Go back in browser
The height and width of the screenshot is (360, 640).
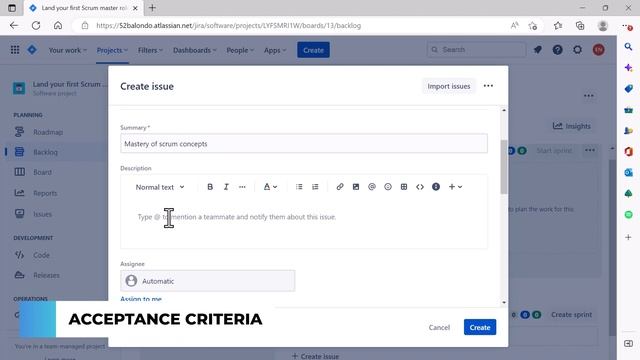14,25
